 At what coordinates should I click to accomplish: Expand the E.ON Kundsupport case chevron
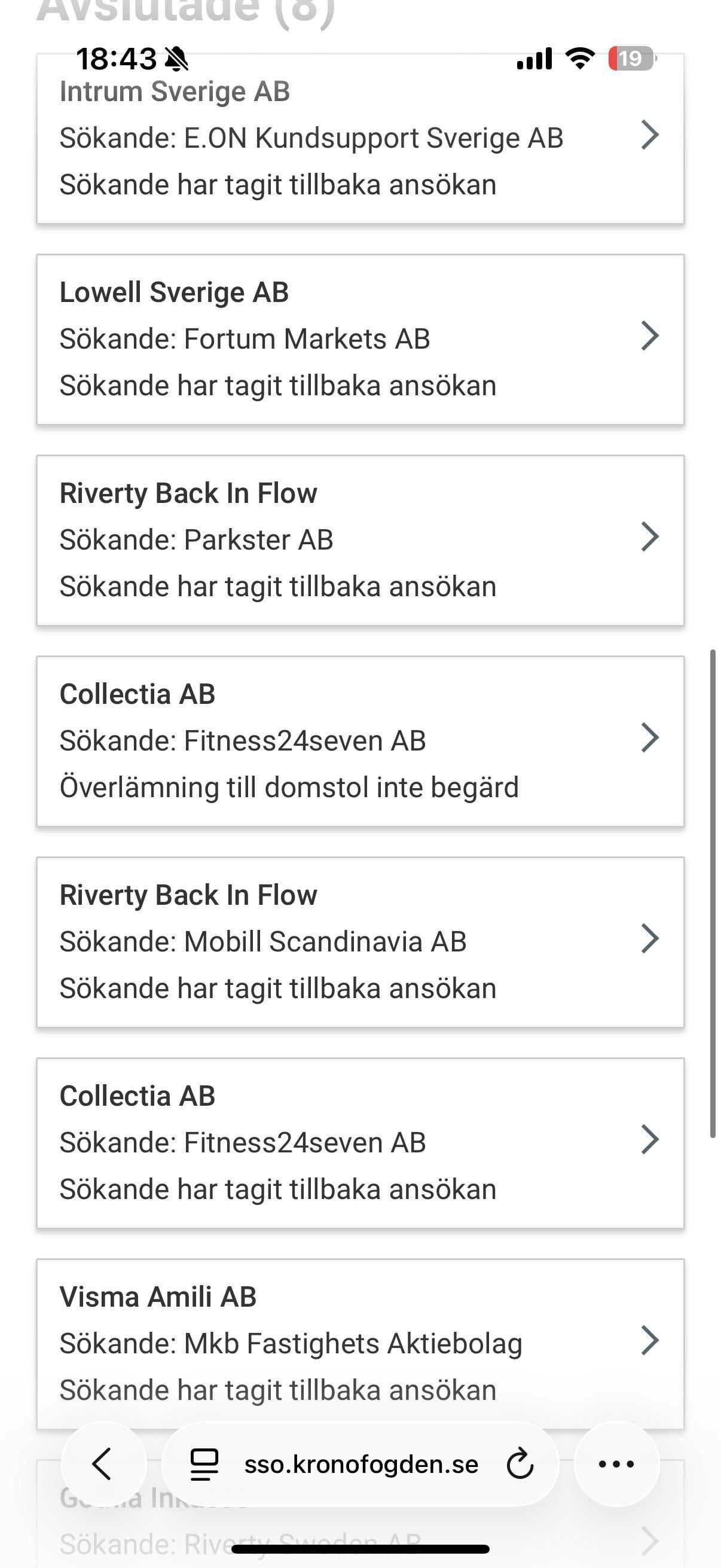[x=650, y=135]
